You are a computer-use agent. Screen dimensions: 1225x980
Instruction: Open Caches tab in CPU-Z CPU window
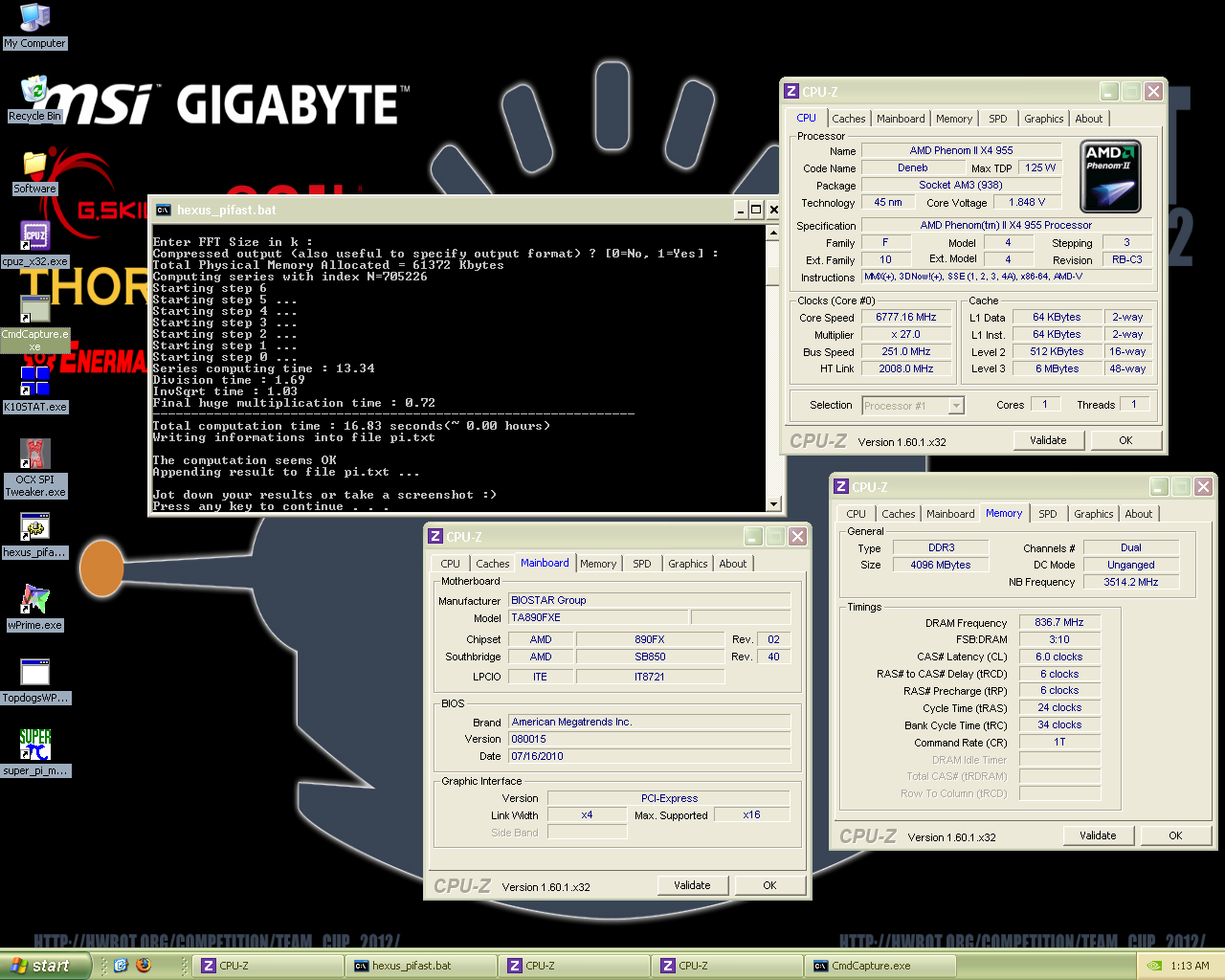click(848, 119)
